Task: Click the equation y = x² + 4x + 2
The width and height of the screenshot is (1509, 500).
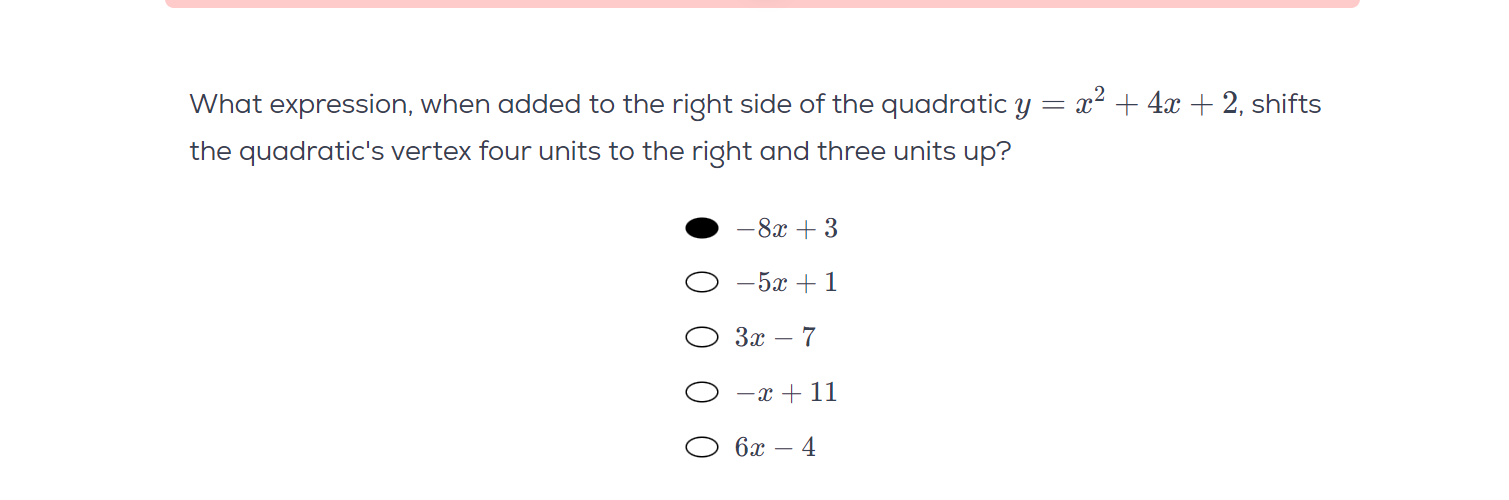Action: point(1127,101)
